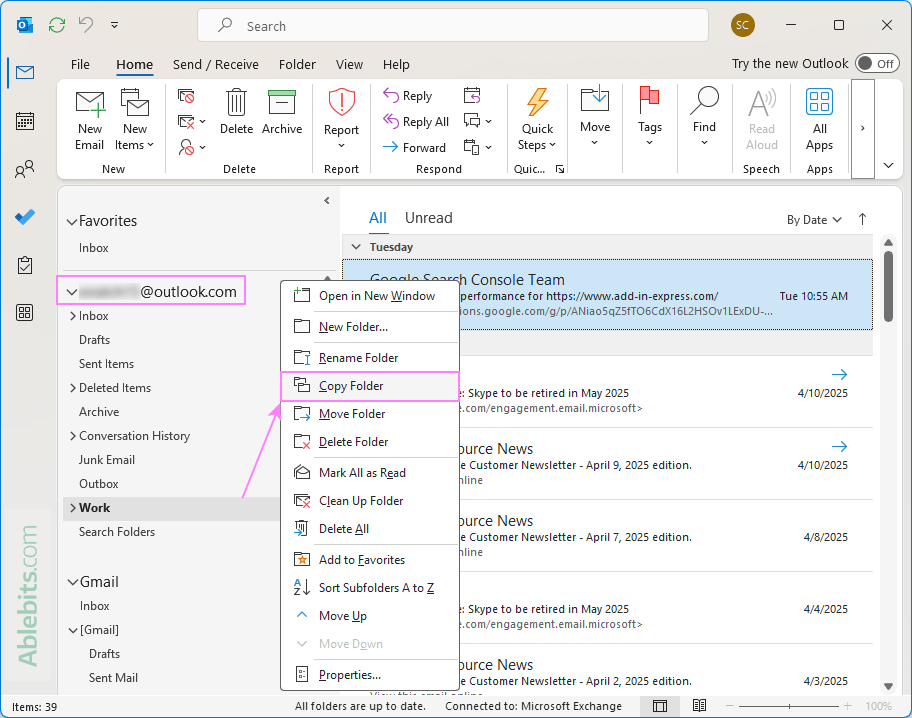Collapse the ribbon with chevron
The width and height of the screenshot is (912, 718).
(888, 165)
